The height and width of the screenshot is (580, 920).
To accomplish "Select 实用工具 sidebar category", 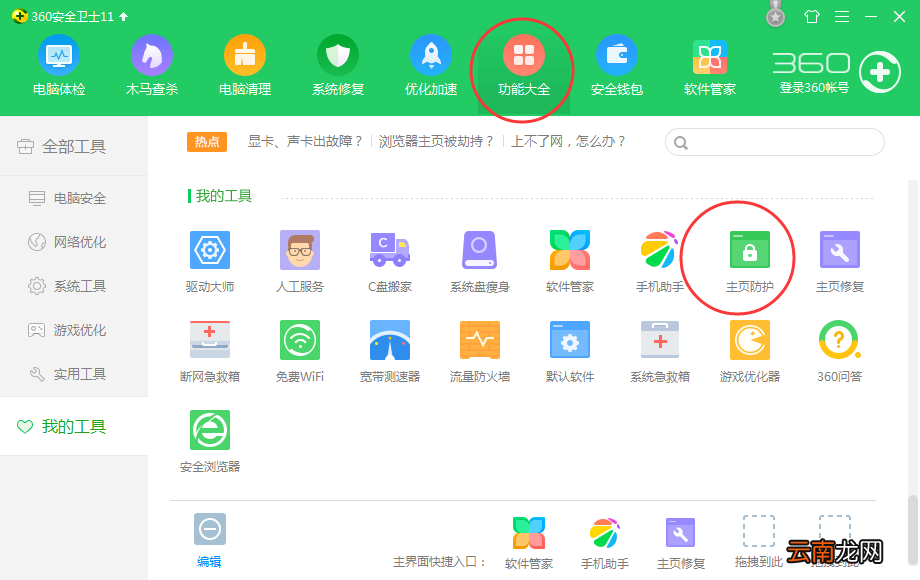I will tap(74, 374).
